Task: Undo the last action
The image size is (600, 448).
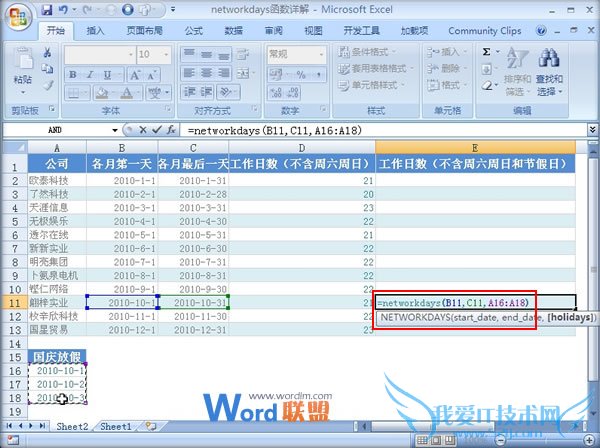Action: (63, 10)
